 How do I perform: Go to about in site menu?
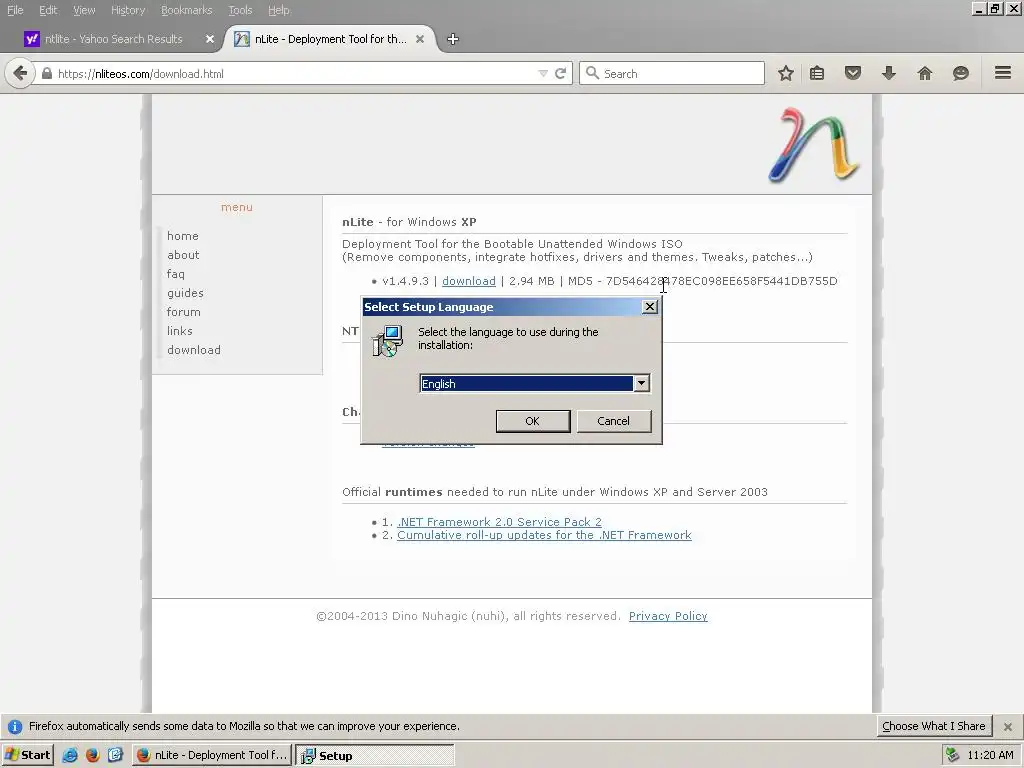coord(184,255)
